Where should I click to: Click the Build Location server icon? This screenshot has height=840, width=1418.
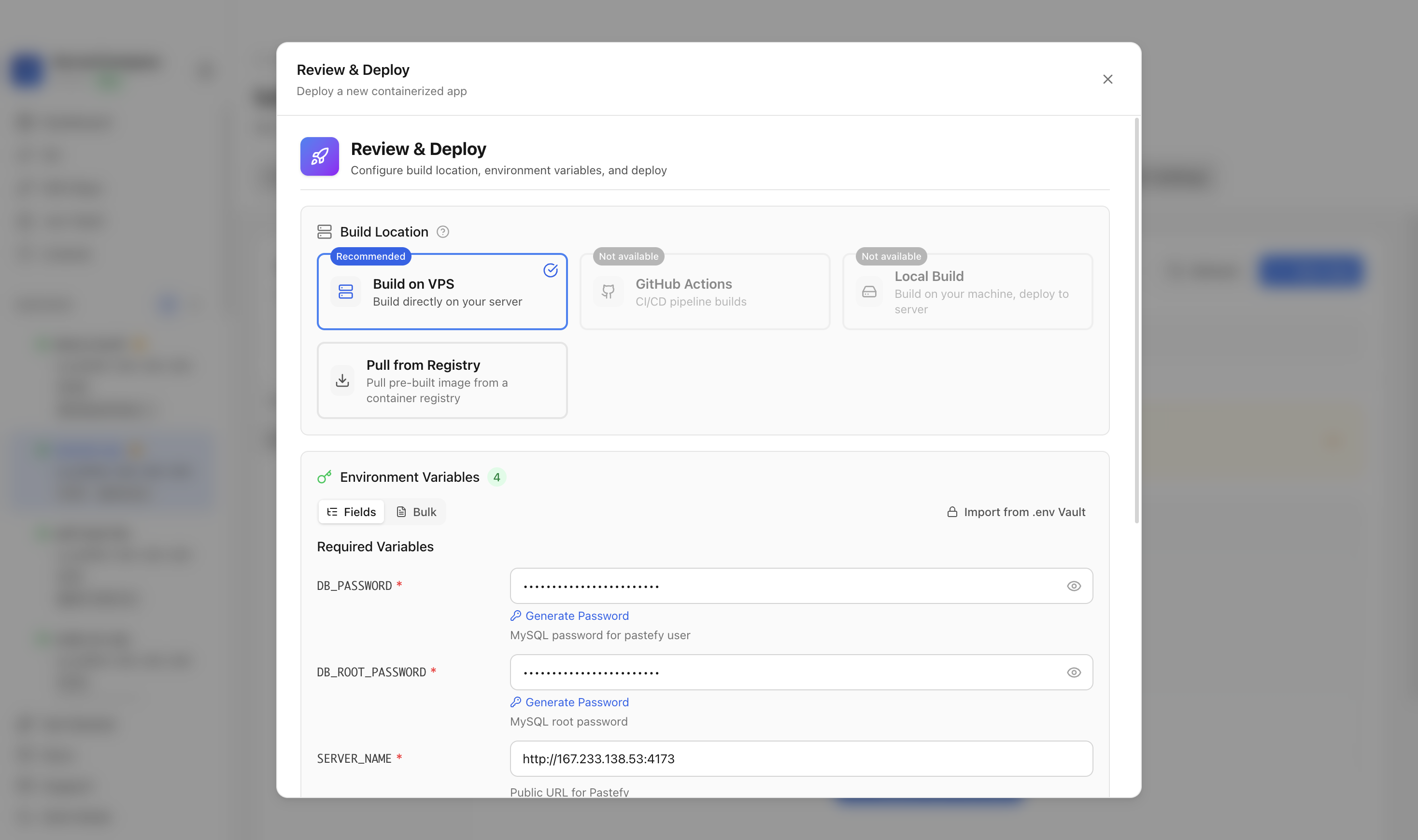pyautogui.click(x=325, y=232)
